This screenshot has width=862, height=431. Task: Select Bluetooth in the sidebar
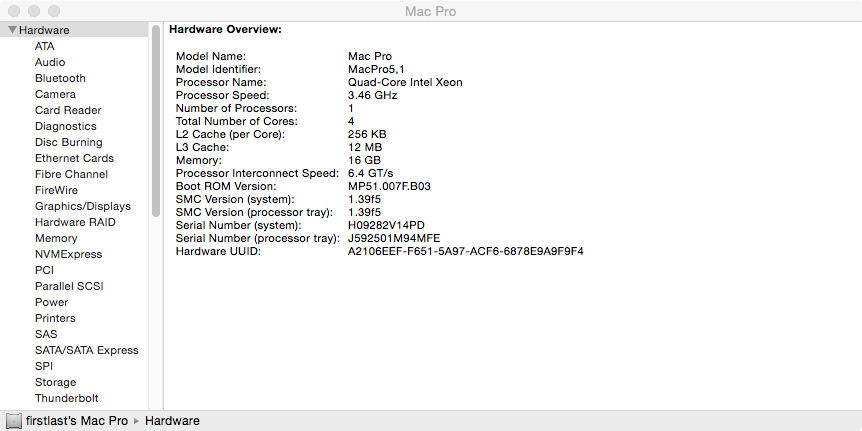pyautogui.click(x=60, y=78)
